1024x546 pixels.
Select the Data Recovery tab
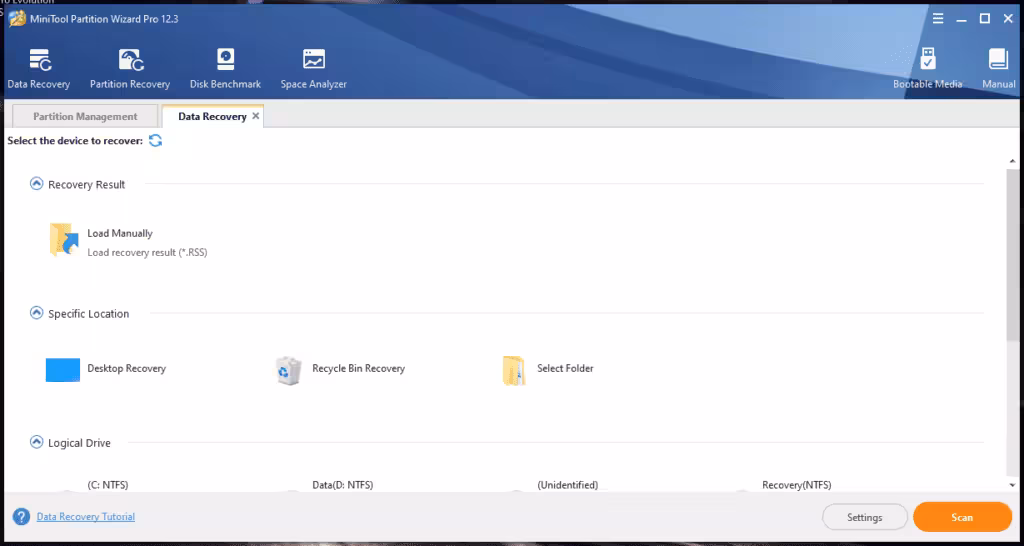(x=212, y=116)
